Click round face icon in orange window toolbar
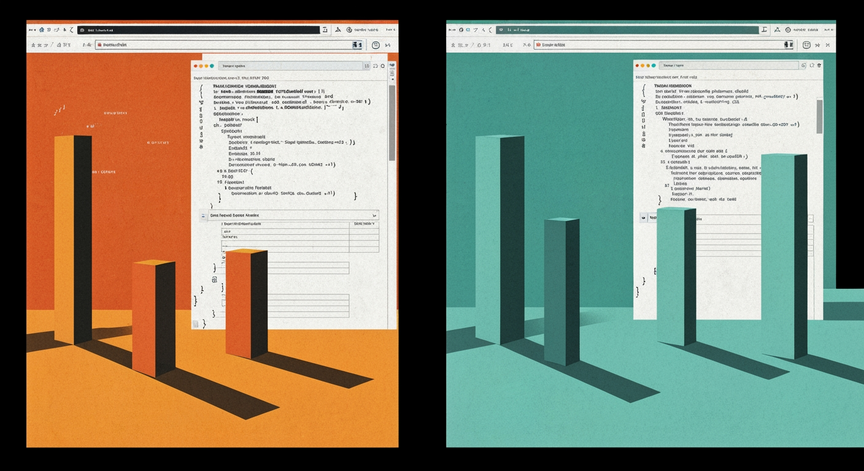The width and height of the screenshot is (864, 471). click(375, 45)
